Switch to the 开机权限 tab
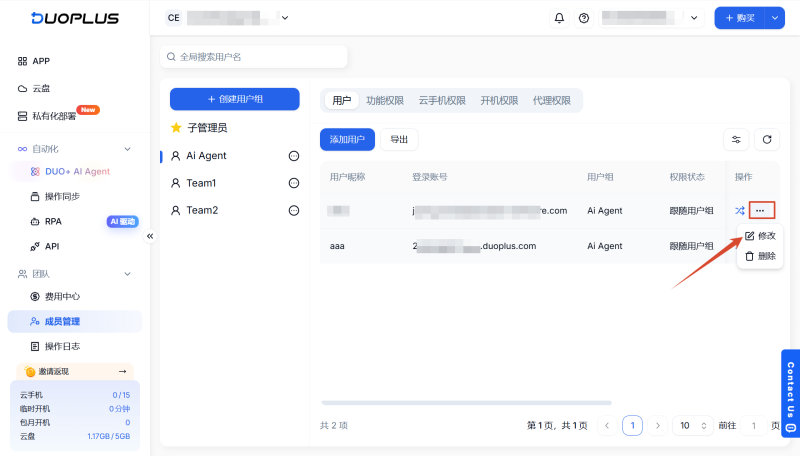The image size is (800, 456). [499, 100]
